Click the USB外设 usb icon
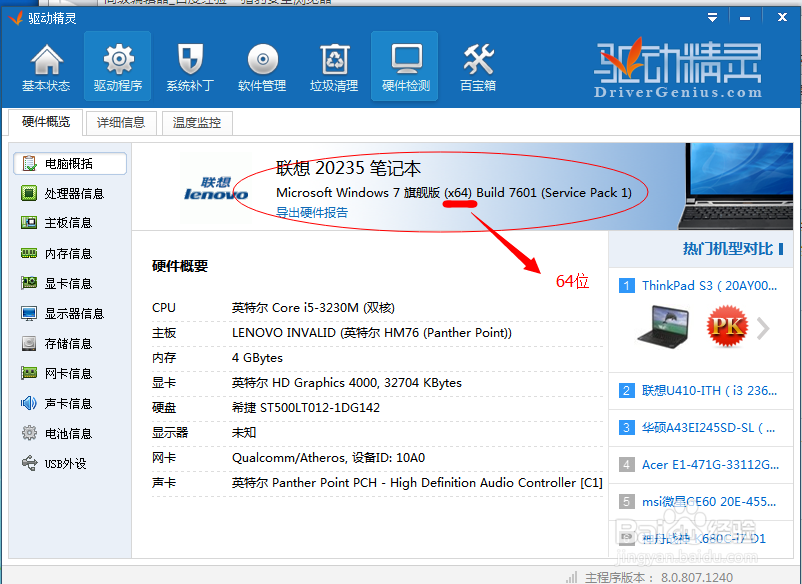 pyautogui.click(x=29, y=463)
